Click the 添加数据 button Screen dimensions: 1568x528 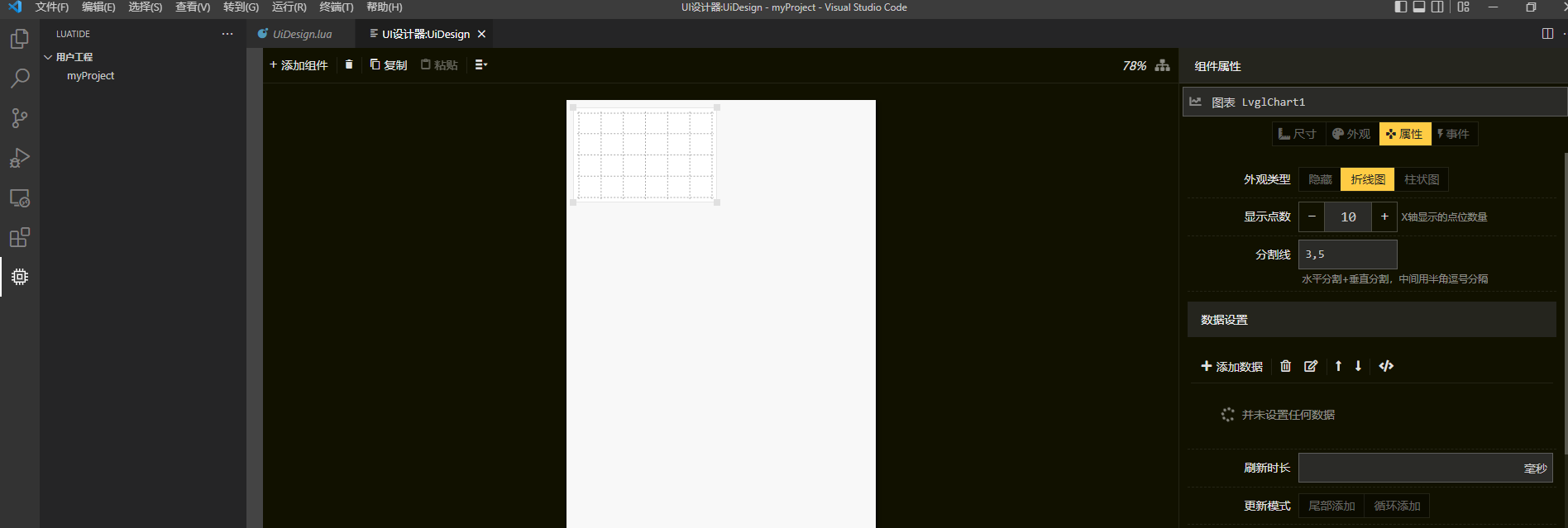point(1231,366)
